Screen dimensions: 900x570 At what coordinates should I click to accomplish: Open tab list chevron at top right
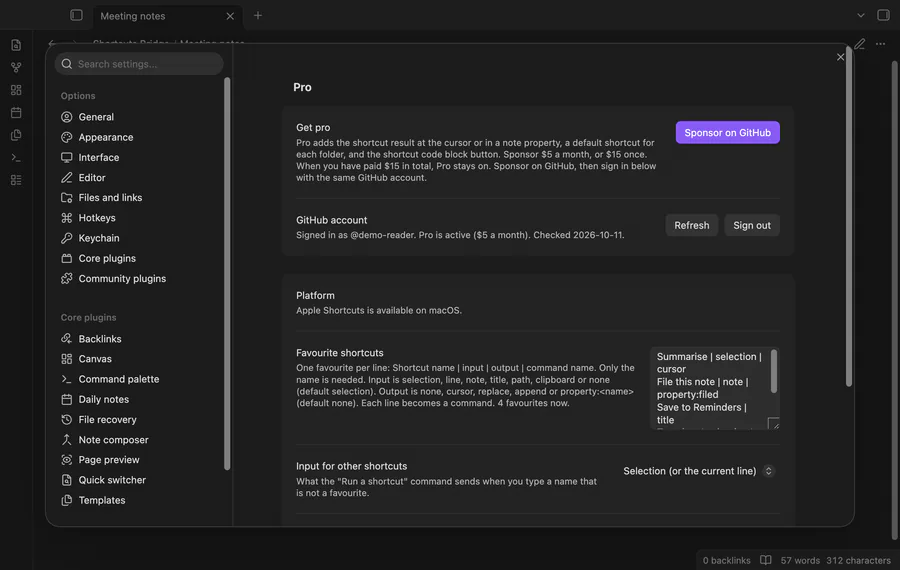tap(860, 15)
